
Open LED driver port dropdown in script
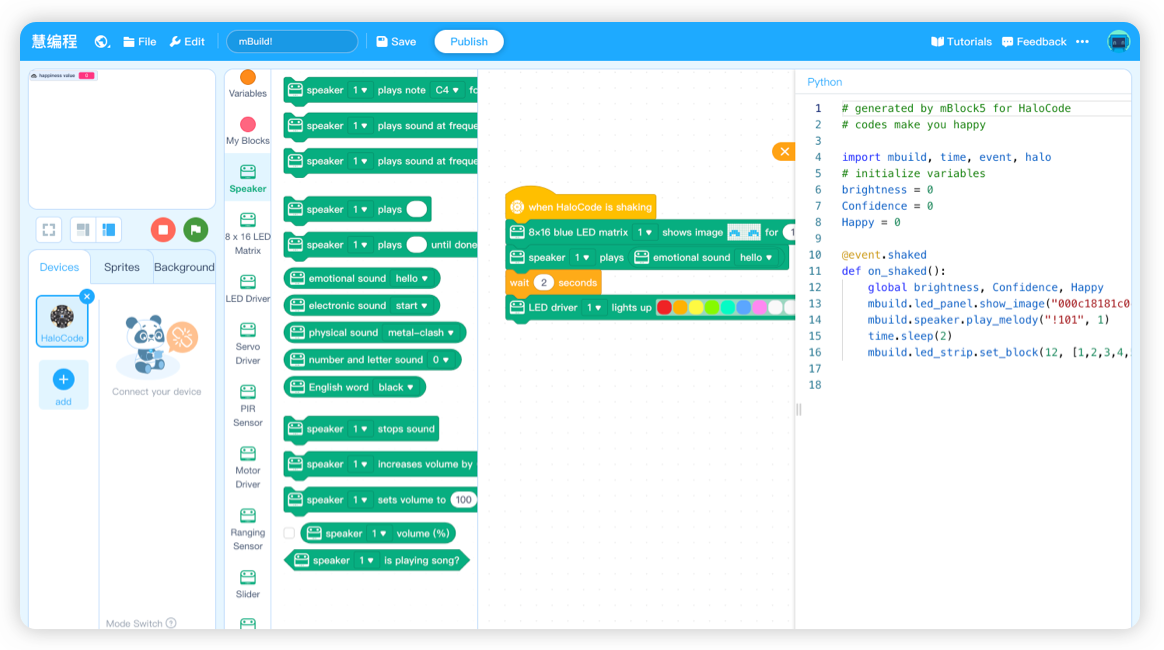coord(594,308)
